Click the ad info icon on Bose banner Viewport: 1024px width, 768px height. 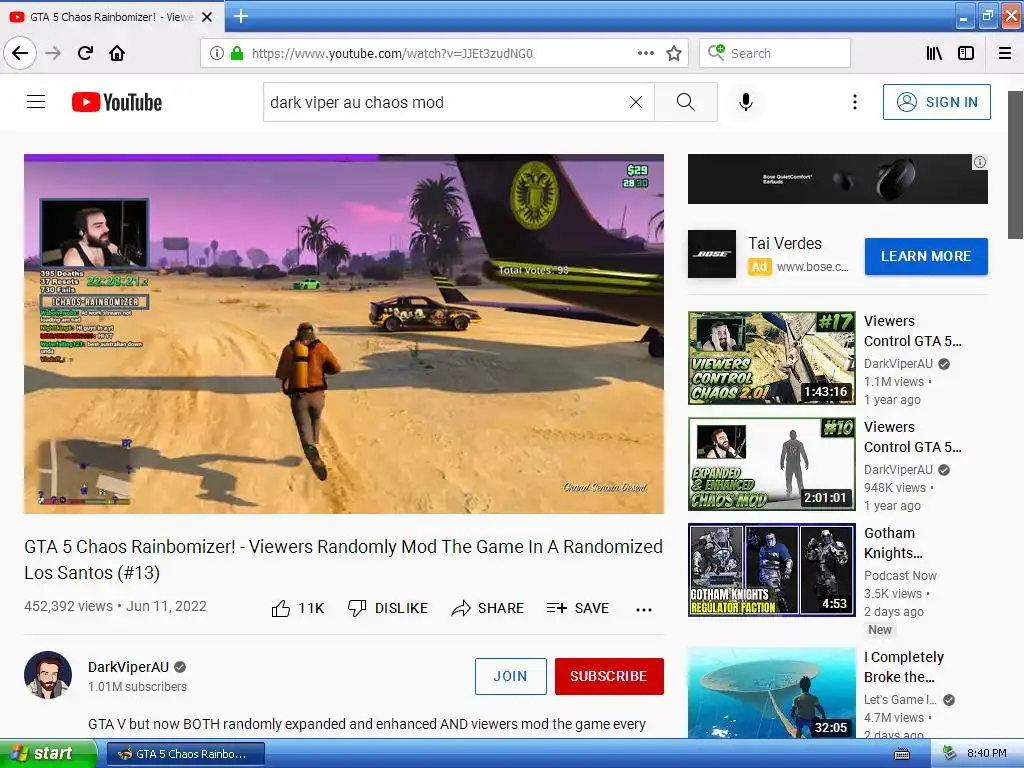980,162
